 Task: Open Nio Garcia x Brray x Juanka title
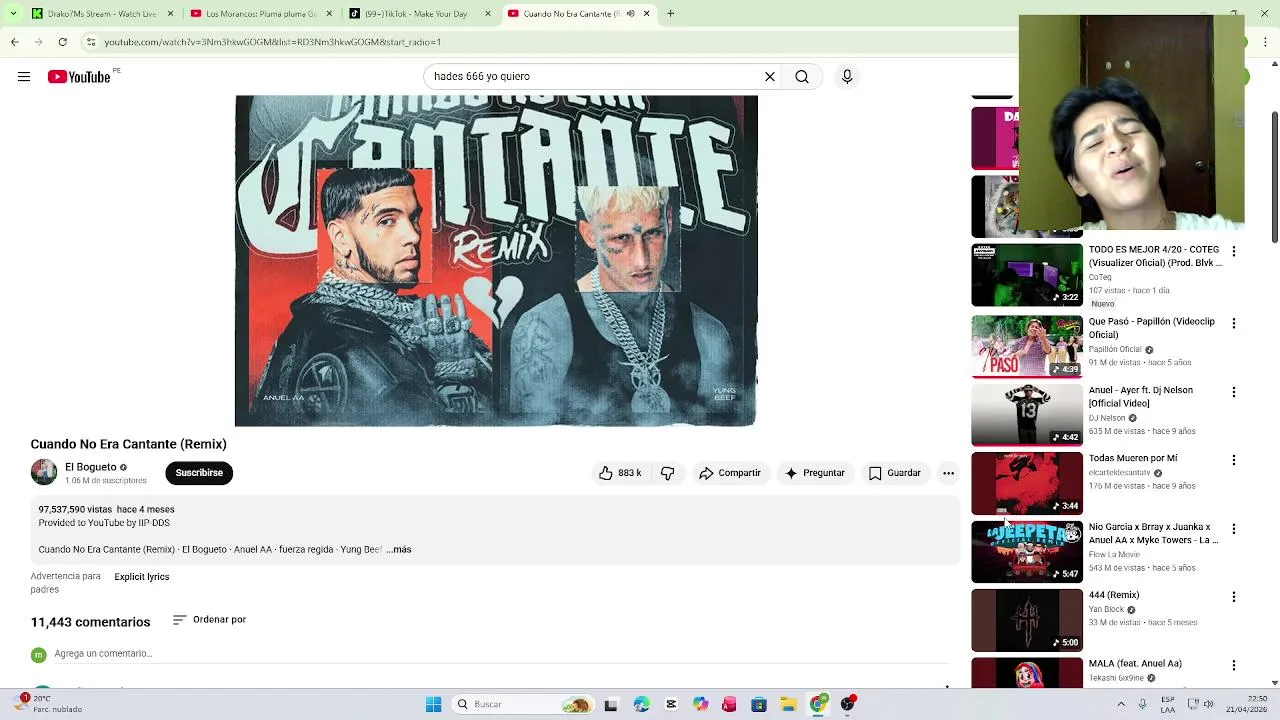[1154, 533]
